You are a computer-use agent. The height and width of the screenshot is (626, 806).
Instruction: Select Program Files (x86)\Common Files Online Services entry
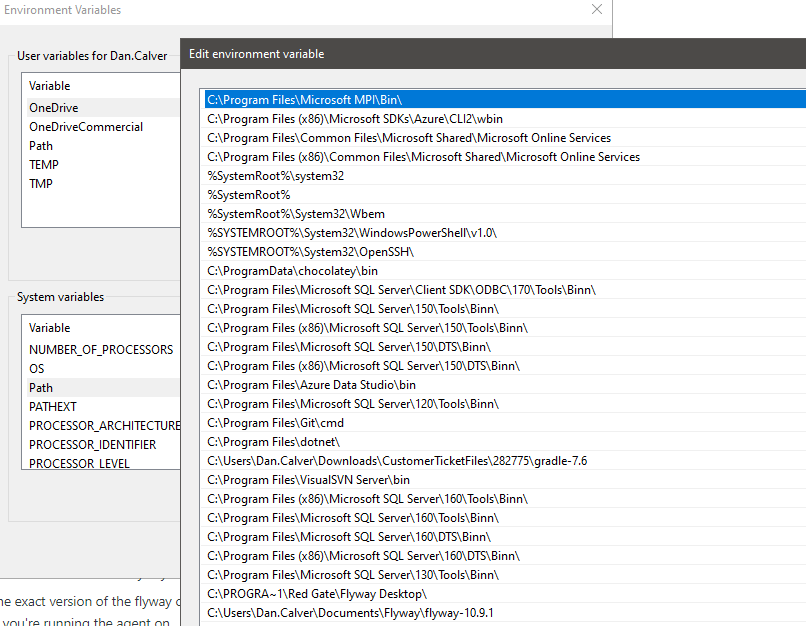click(x=505, y=157)
